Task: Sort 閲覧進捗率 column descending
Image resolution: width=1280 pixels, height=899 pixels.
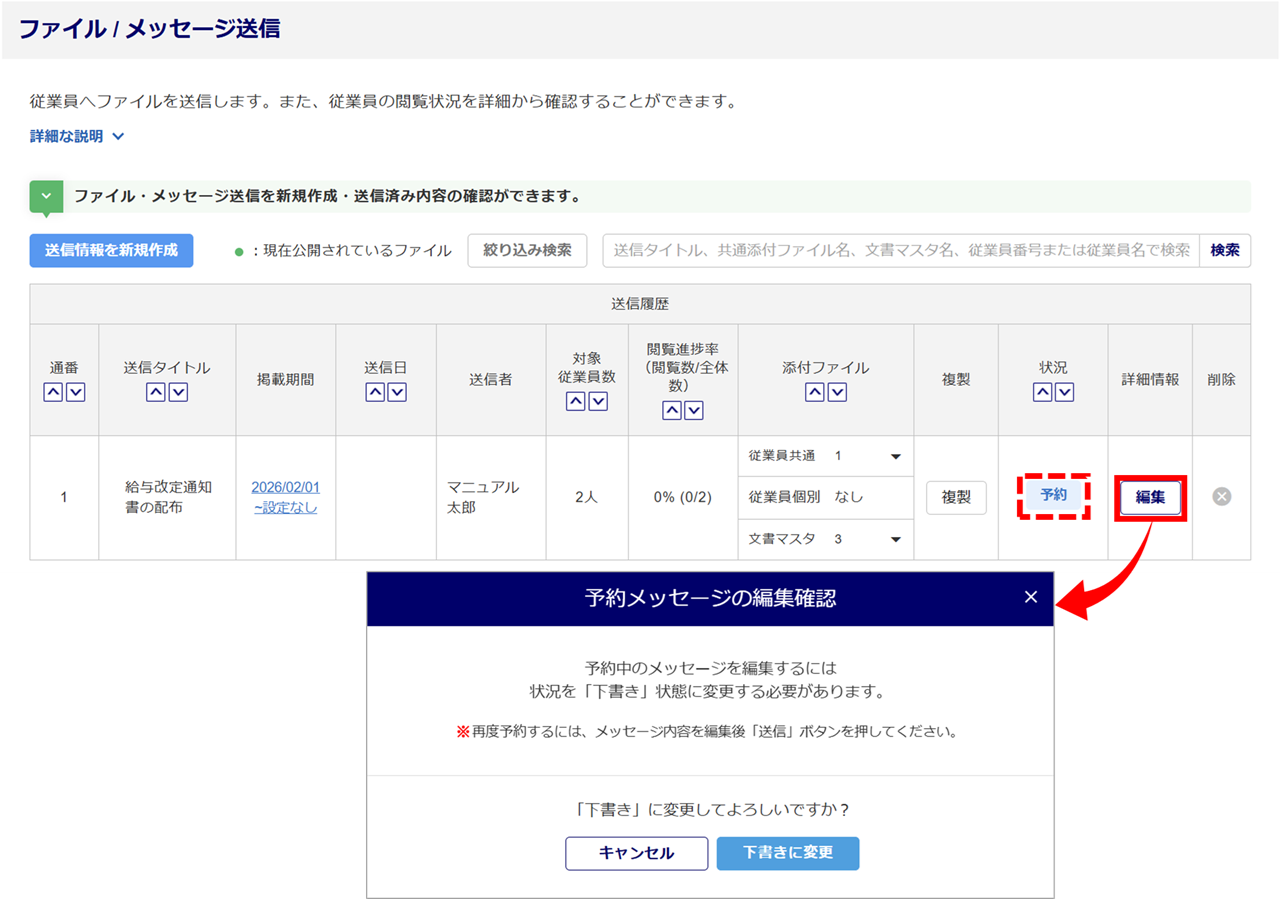Action: 694,410
